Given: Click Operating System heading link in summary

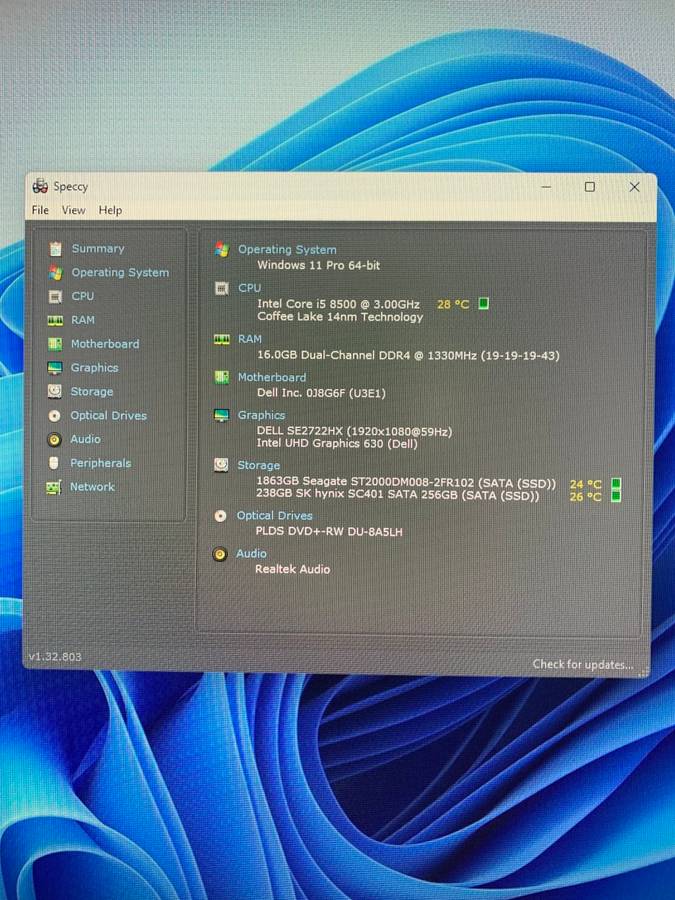Looking at the screenshot, I should 288,250.
